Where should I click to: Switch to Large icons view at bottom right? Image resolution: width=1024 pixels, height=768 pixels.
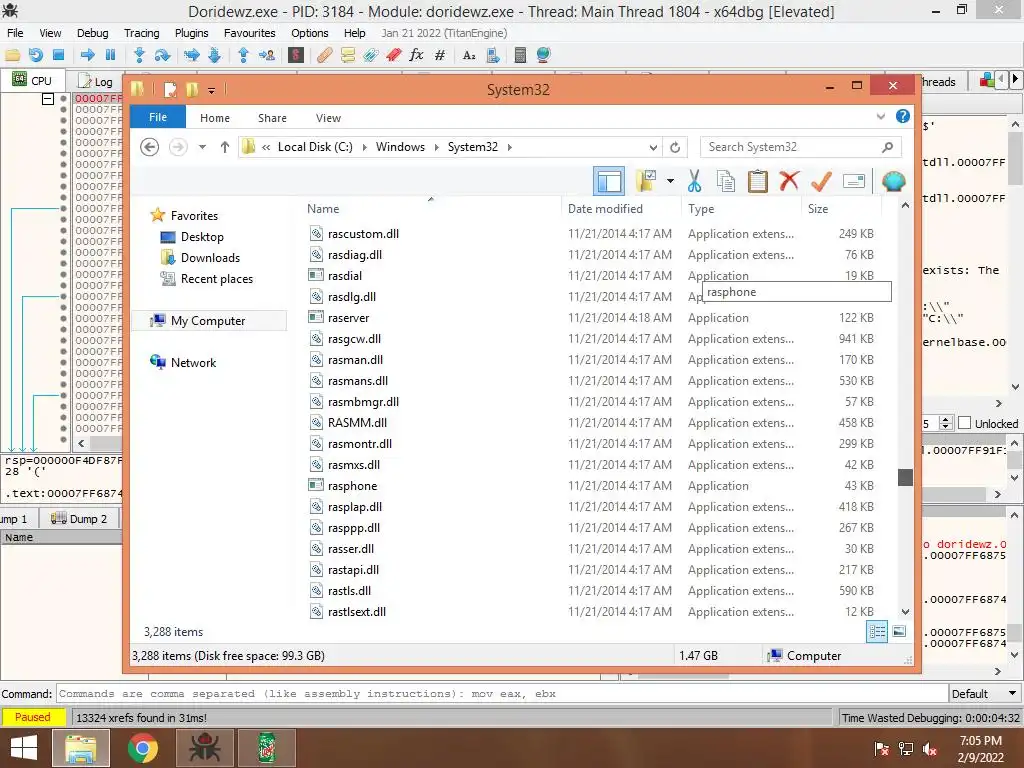tap(899, 631)
